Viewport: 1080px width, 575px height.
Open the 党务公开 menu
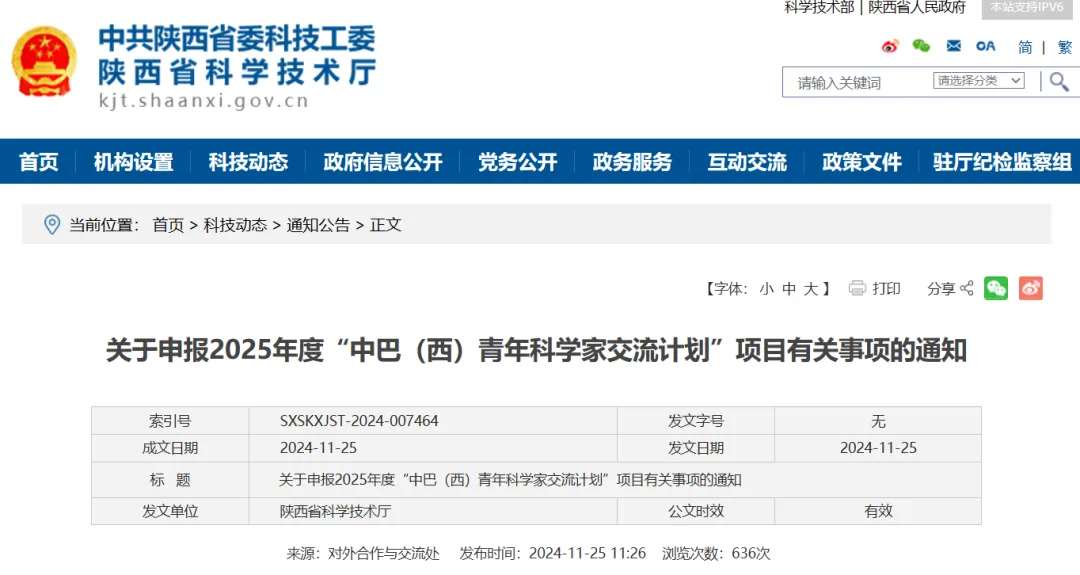point(517,162)
